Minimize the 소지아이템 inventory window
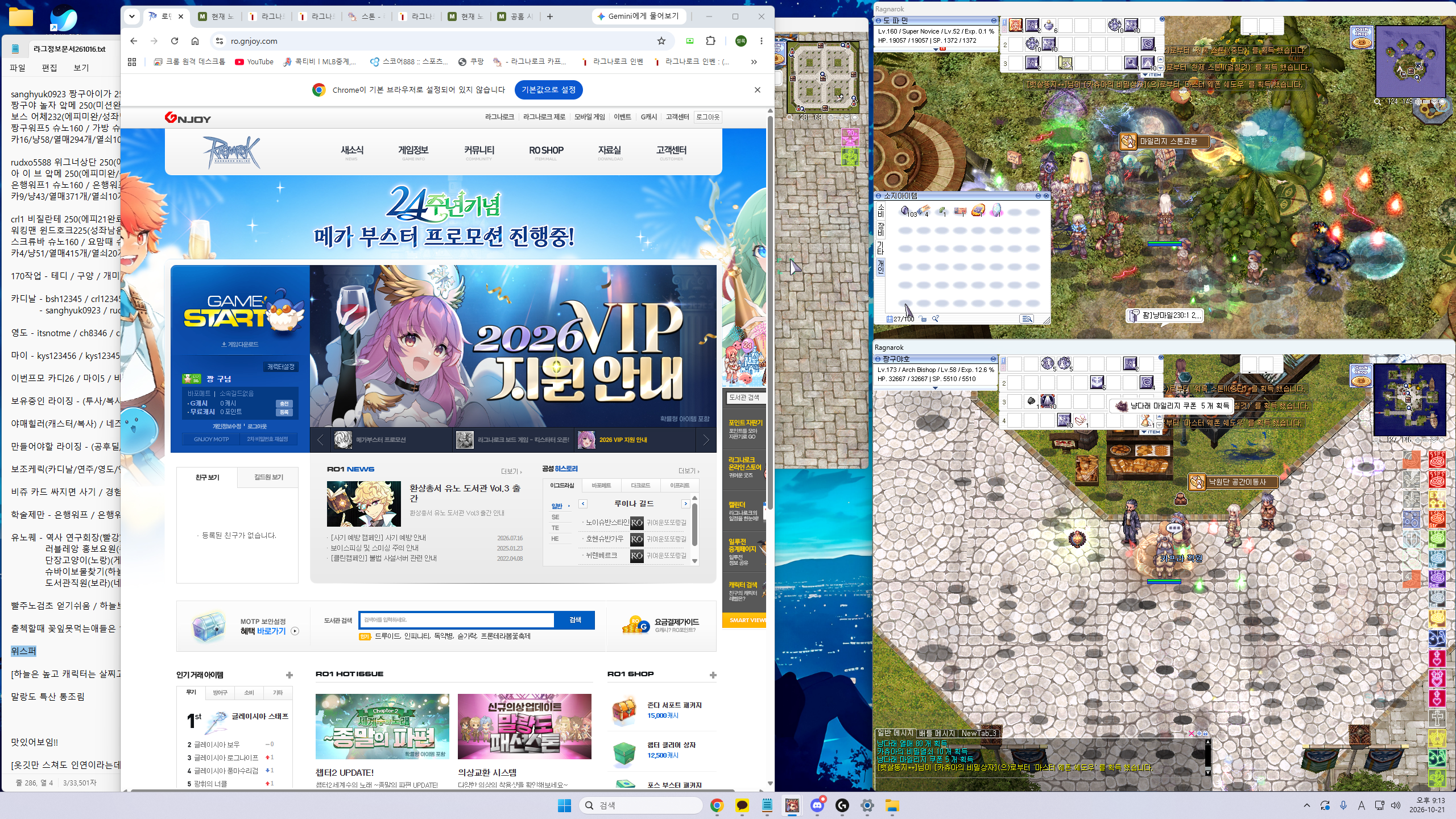The image size is (1456, 819). pos(1038,196)
